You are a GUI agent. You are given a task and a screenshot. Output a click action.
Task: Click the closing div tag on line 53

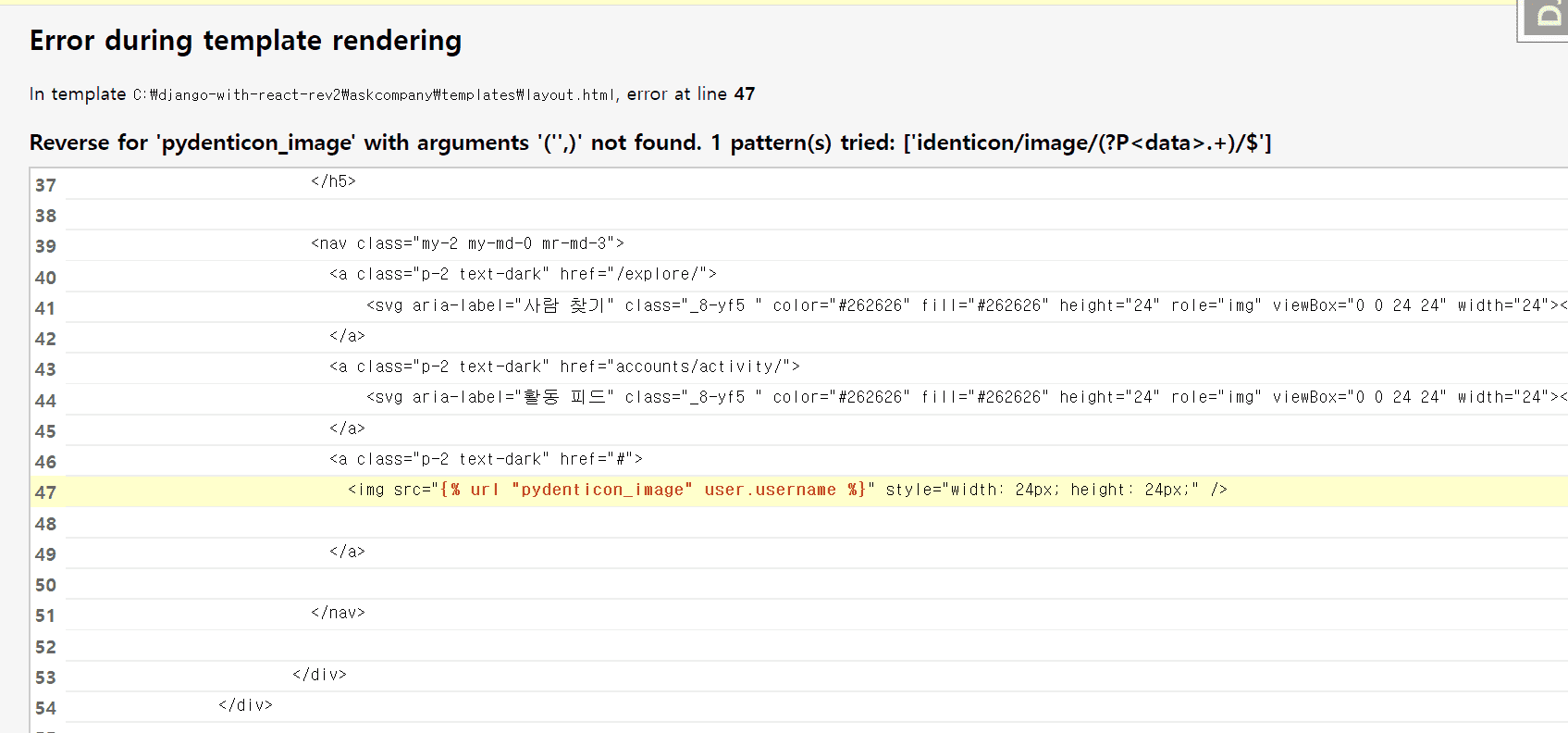tap(319, 675)
